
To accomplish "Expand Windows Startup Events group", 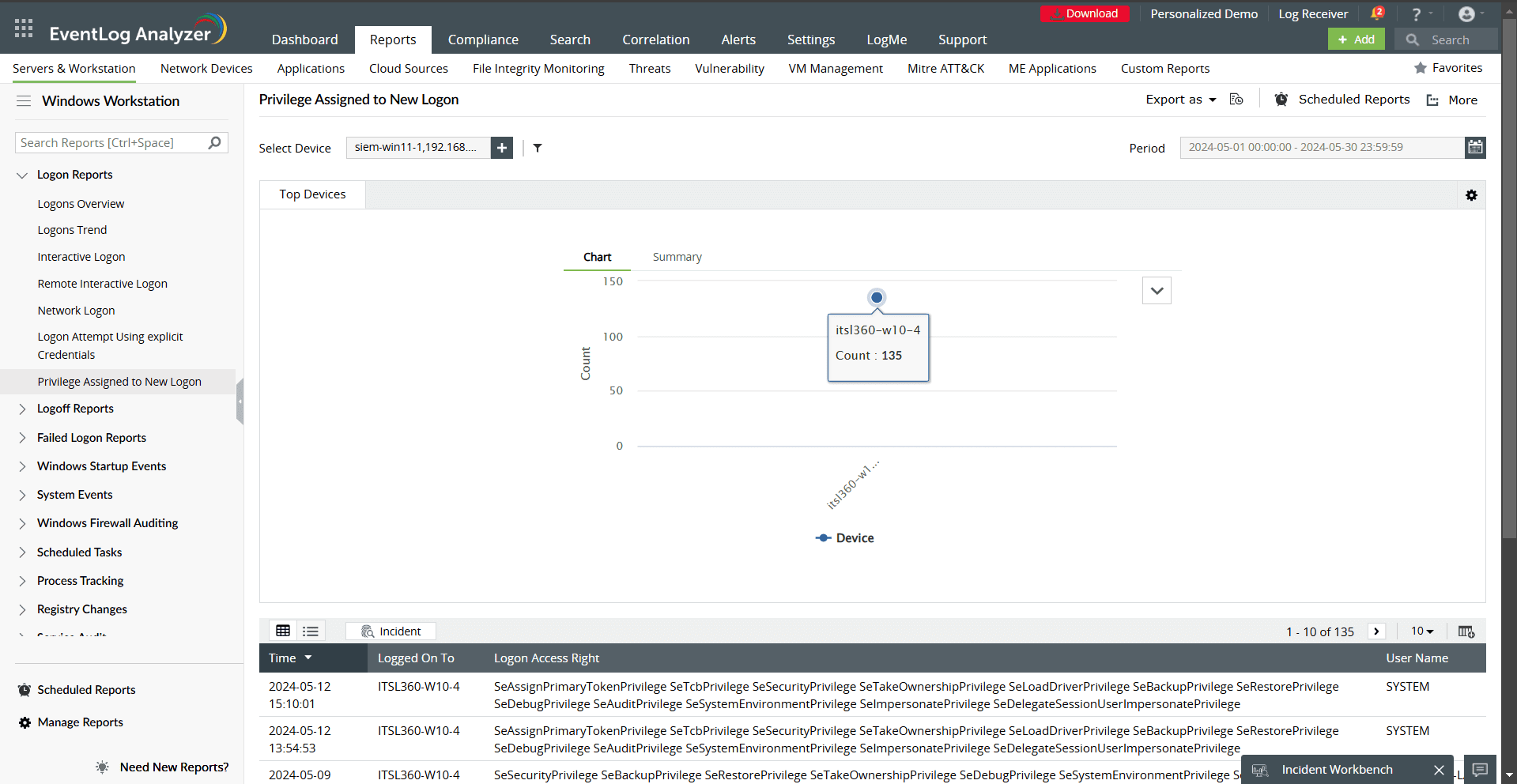I will click(x=22, y=466).
